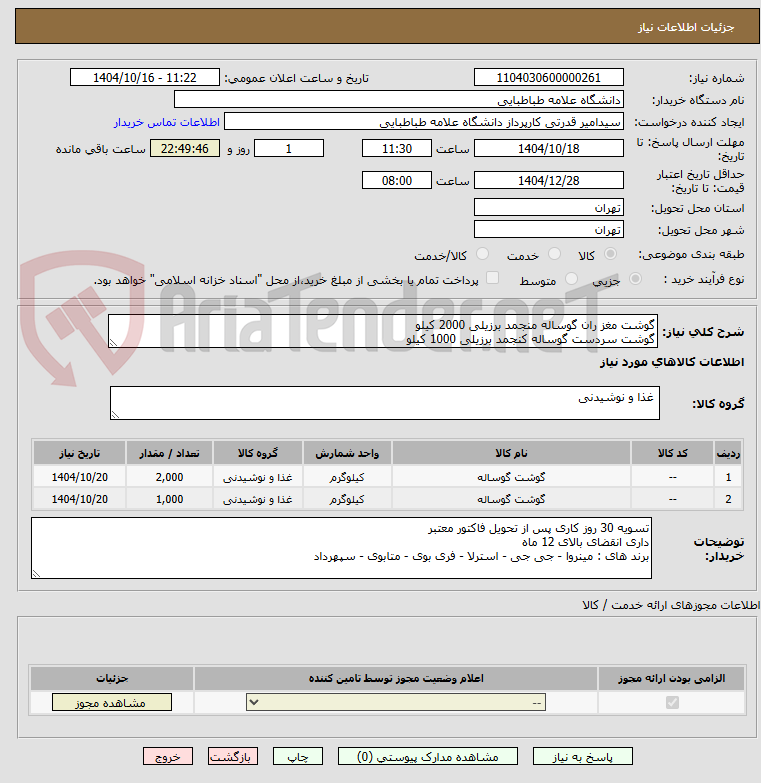Image resolution: width=761 pixels, height=783 pixels.
Task: Click the announcement date field 1404/10/16 - 11:22
Action: coord(145,77)
